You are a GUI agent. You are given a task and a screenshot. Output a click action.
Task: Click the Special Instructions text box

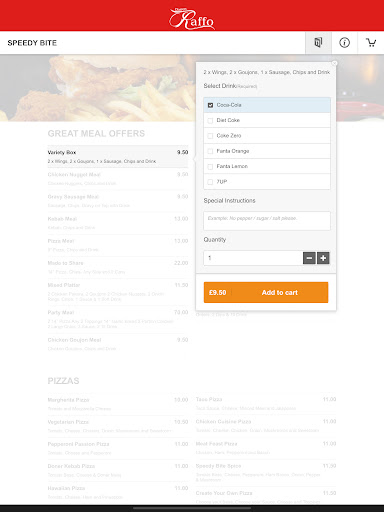267,221
